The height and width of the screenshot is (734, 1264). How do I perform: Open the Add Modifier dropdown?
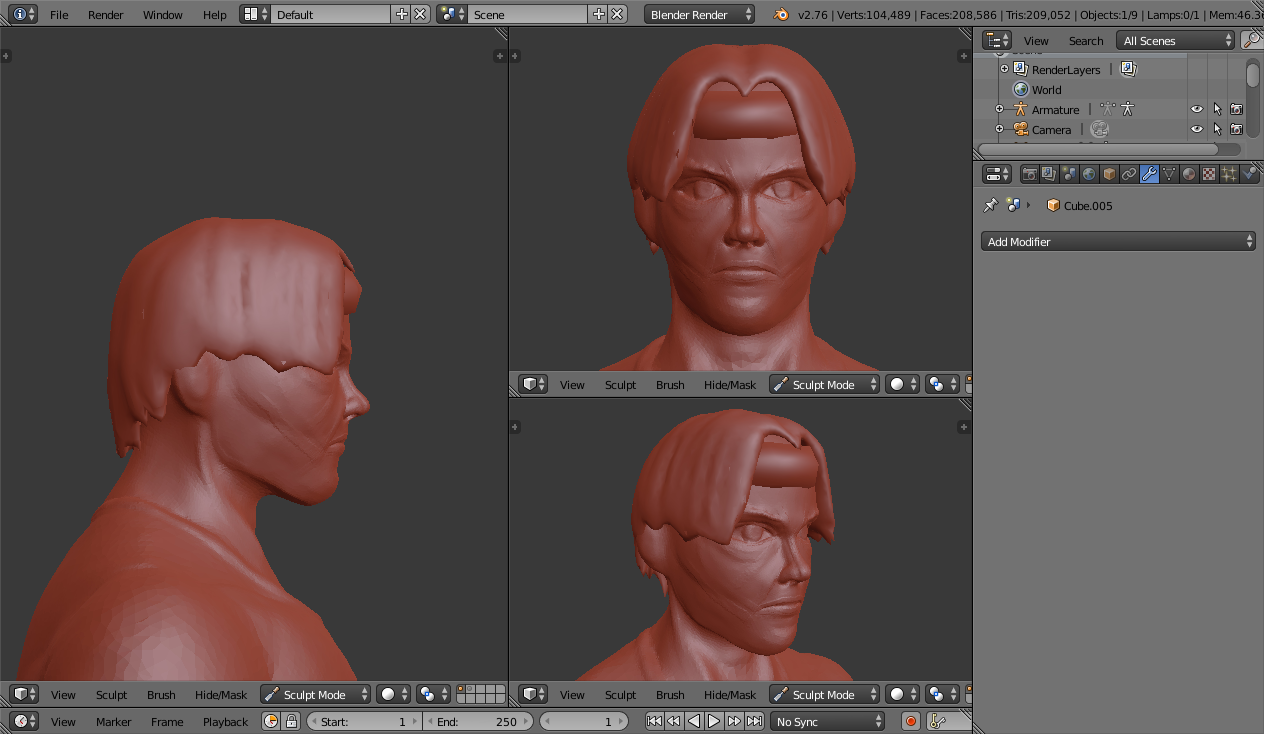tap(1118, 241)
